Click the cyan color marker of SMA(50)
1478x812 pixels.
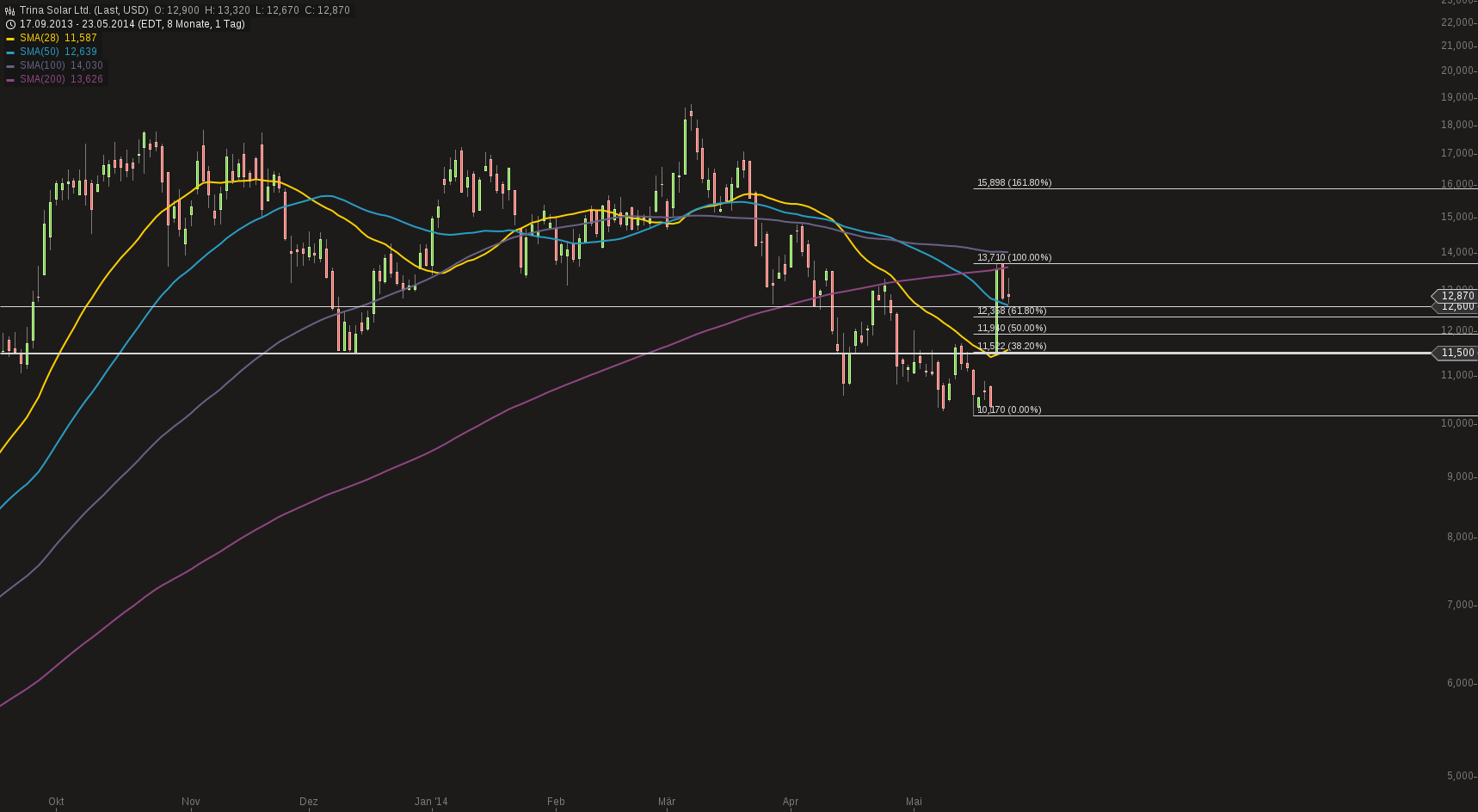10,52
